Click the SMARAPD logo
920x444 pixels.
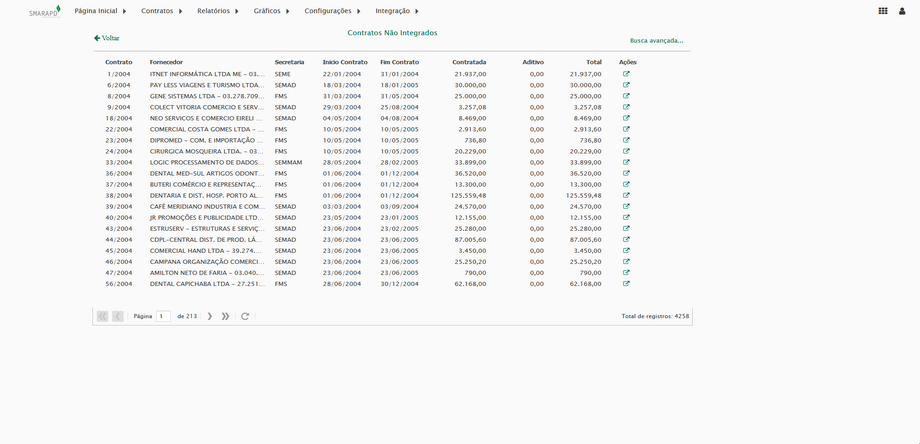coord(45,11)
